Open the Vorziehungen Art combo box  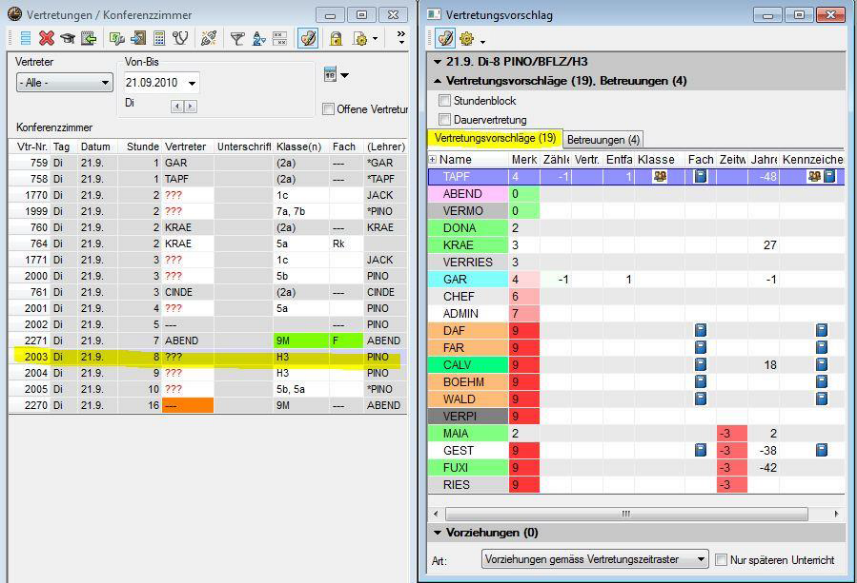pyautogui.click(x=595, y=559)
